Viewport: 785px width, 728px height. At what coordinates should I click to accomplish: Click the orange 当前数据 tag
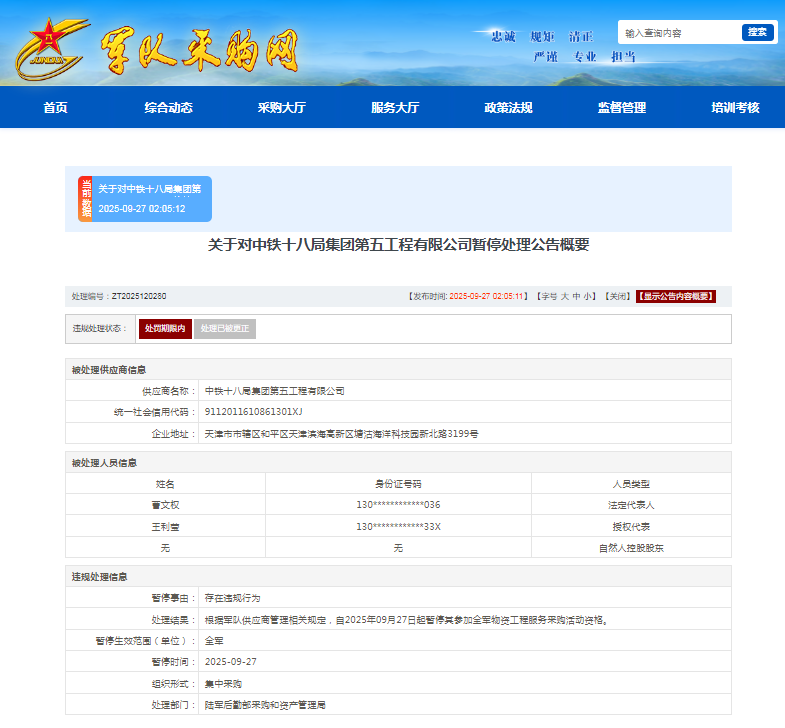point(86,199)
